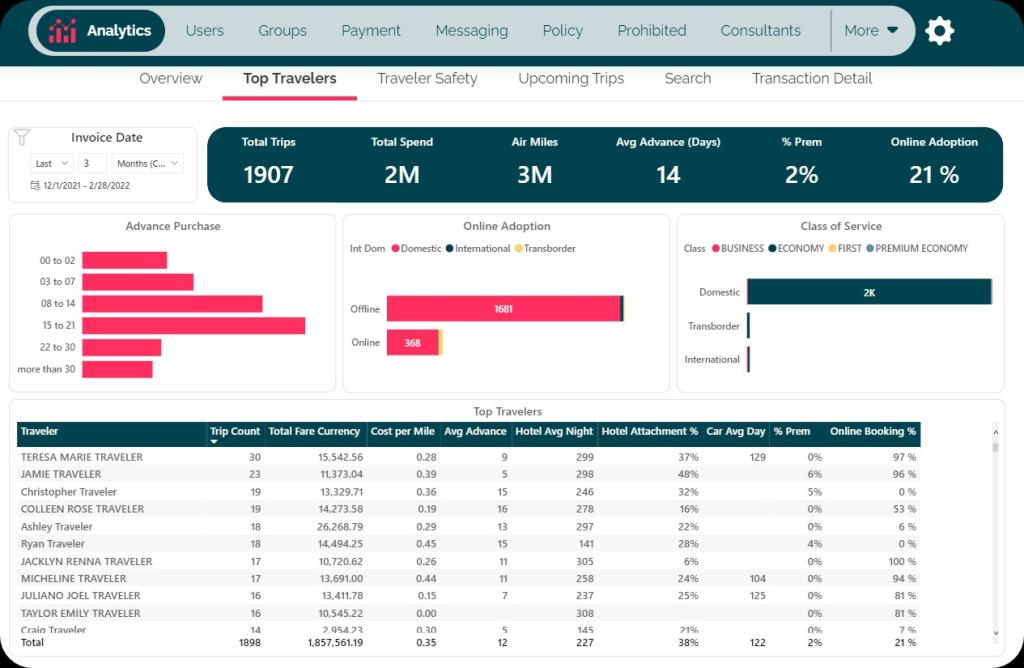Switch to the Traveler Safety tab
1024x668 pixels.
(427, 78)
